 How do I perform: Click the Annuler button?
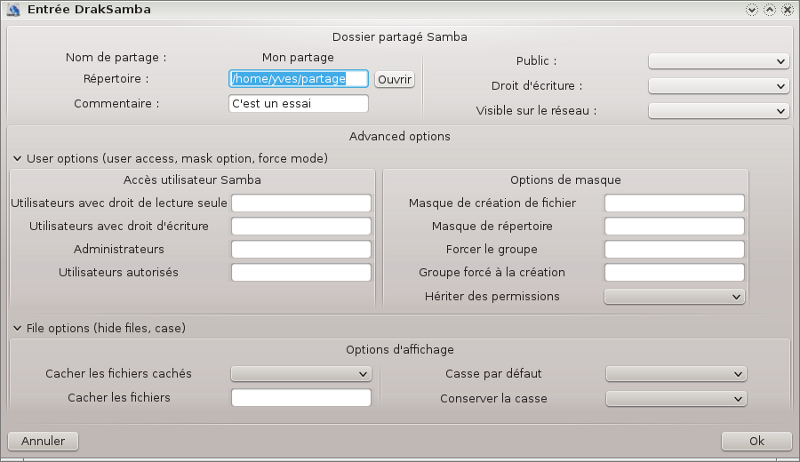[x=43, y=441]
